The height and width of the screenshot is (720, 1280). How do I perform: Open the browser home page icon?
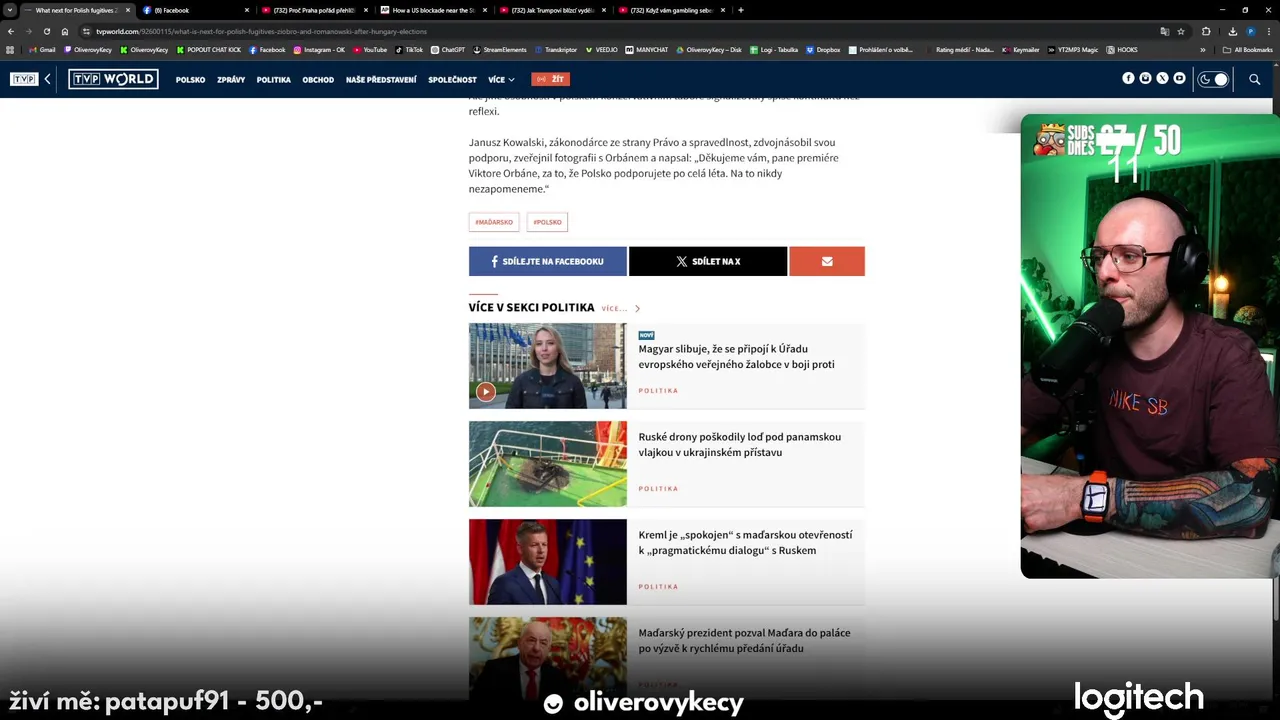pyautogui.click(x=65, y=31)
